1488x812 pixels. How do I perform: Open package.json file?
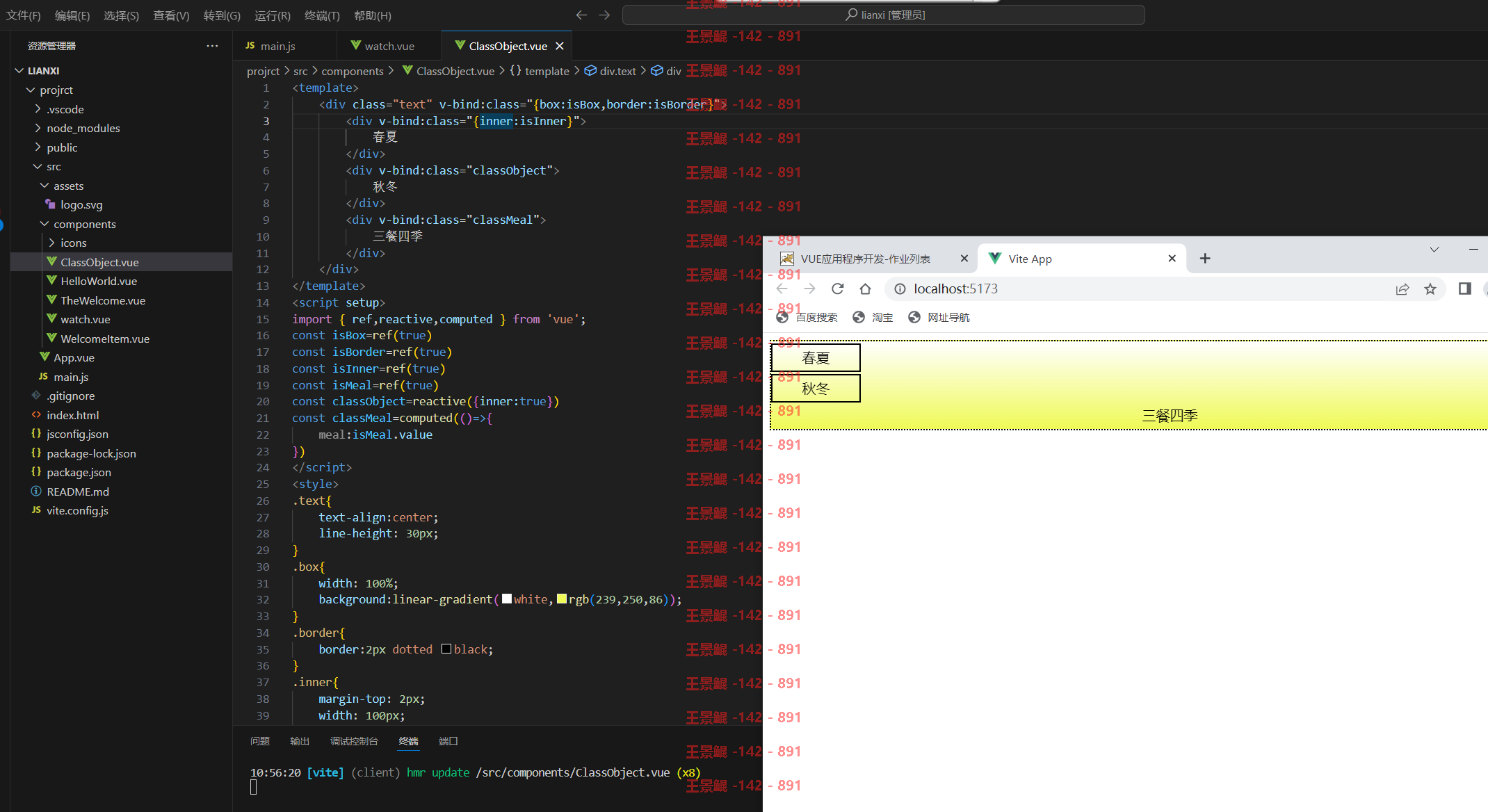click(79, 472)
